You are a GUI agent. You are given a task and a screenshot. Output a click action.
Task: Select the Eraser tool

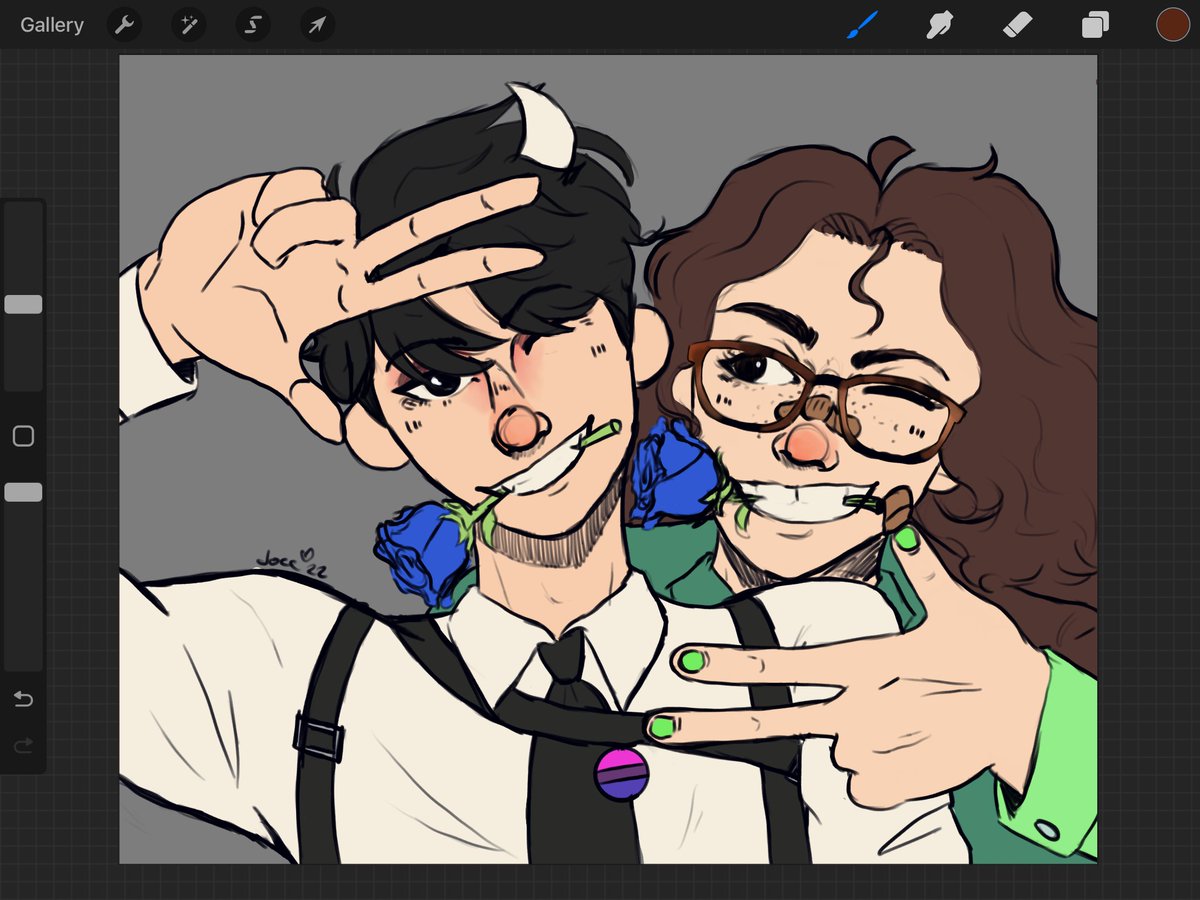click(1017, 25)
